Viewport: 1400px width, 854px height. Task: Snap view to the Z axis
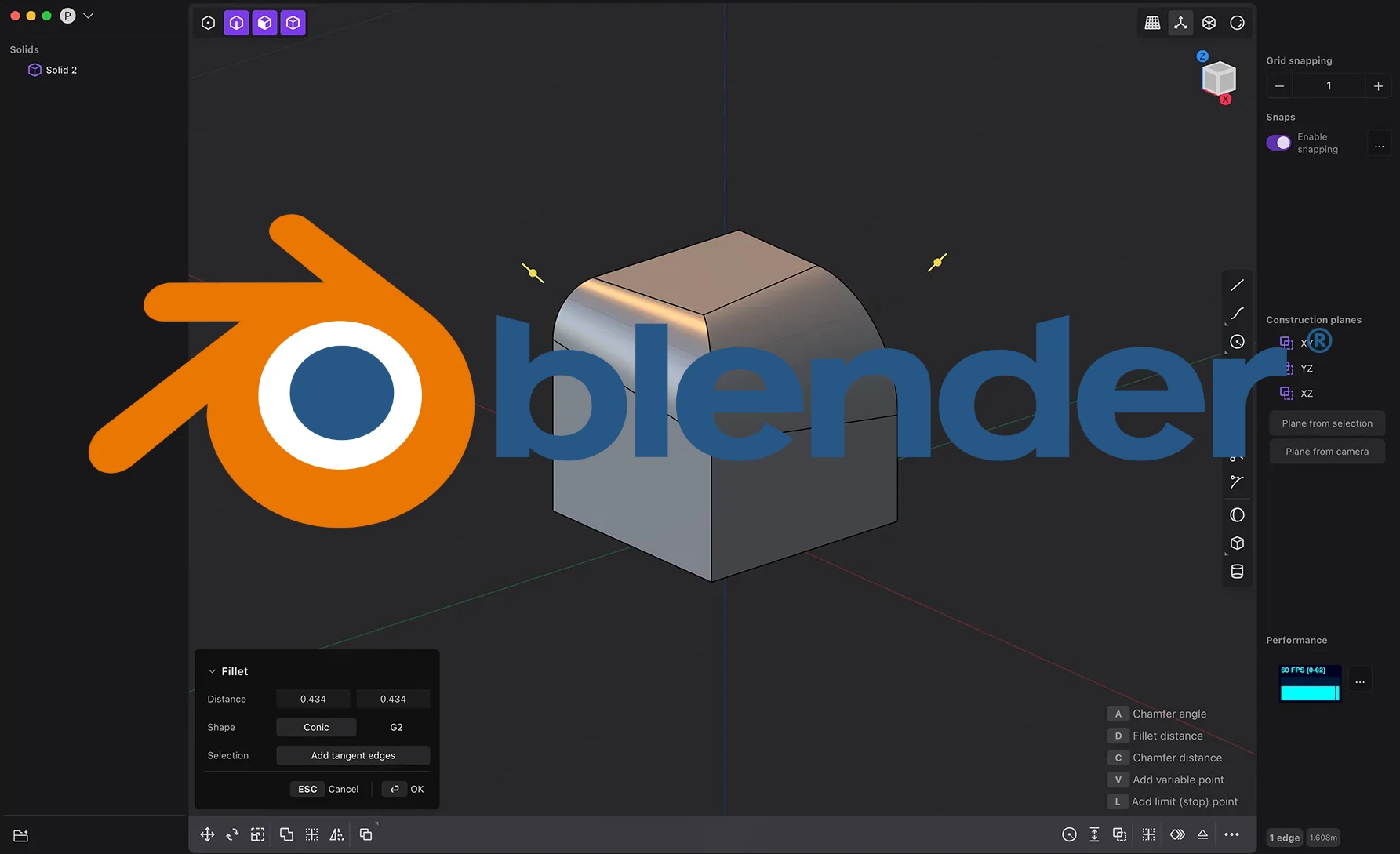(x=1202, y=56)
